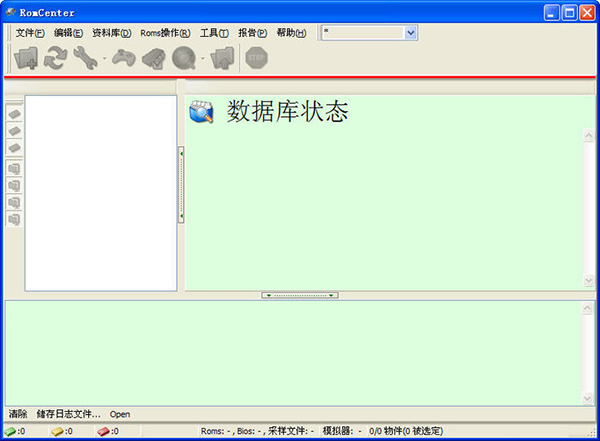Screen dimensions: 600x441
Task: Click the wrench fix toolbar icon
Action: point(85,58)
